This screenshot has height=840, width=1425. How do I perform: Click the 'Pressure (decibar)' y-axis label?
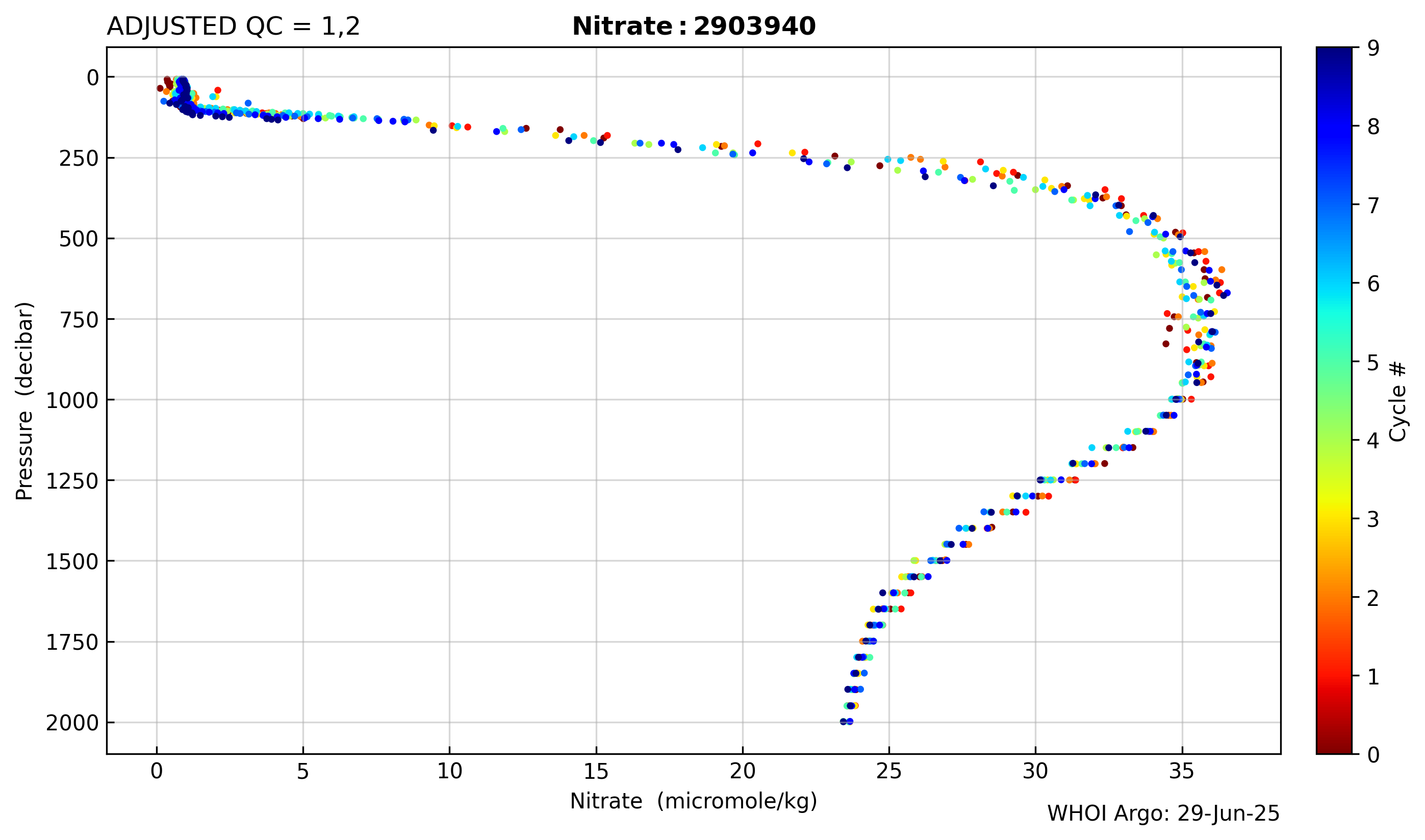point(24,401)
